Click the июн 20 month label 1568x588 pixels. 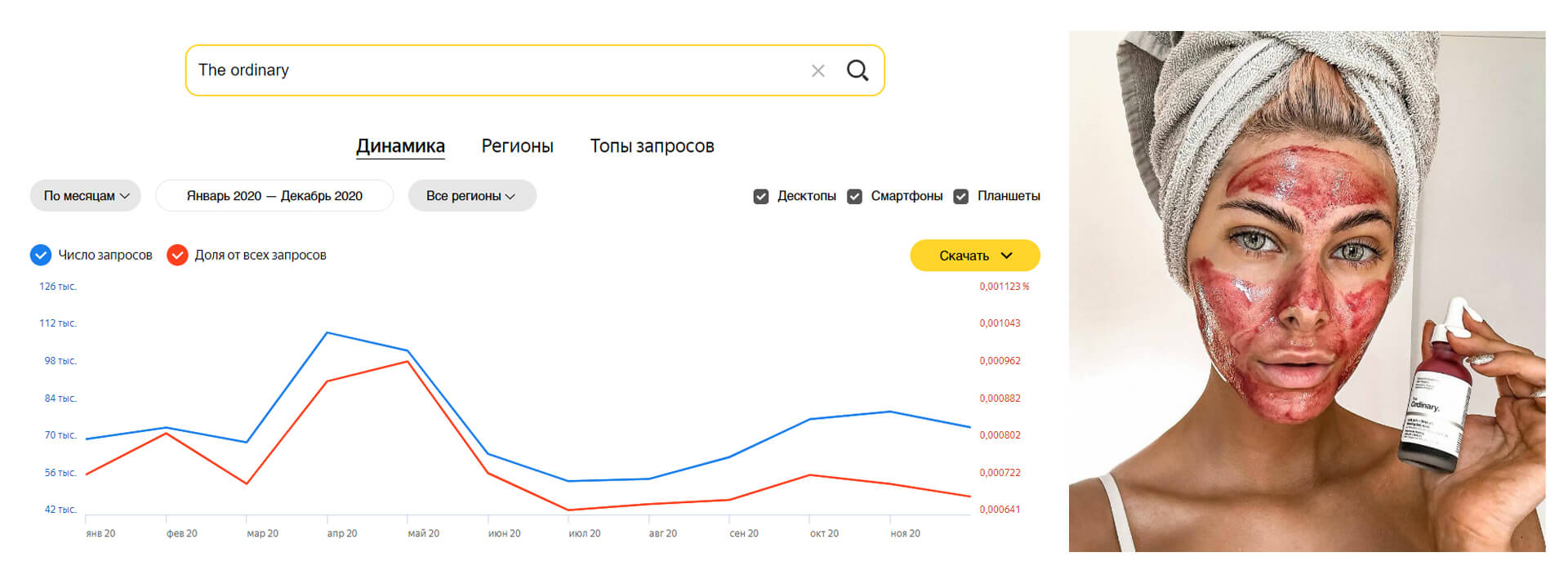point(504,534)
